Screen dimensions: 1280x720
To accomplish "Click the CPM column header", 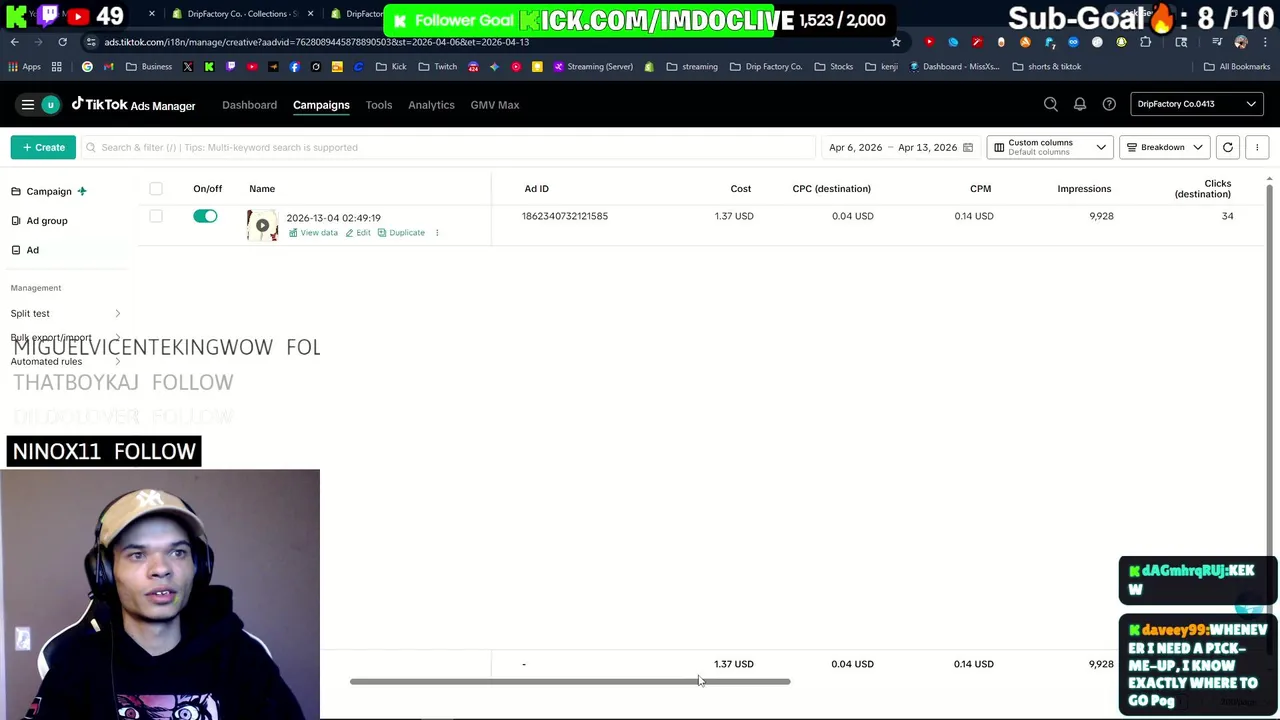I will point(980,188).
